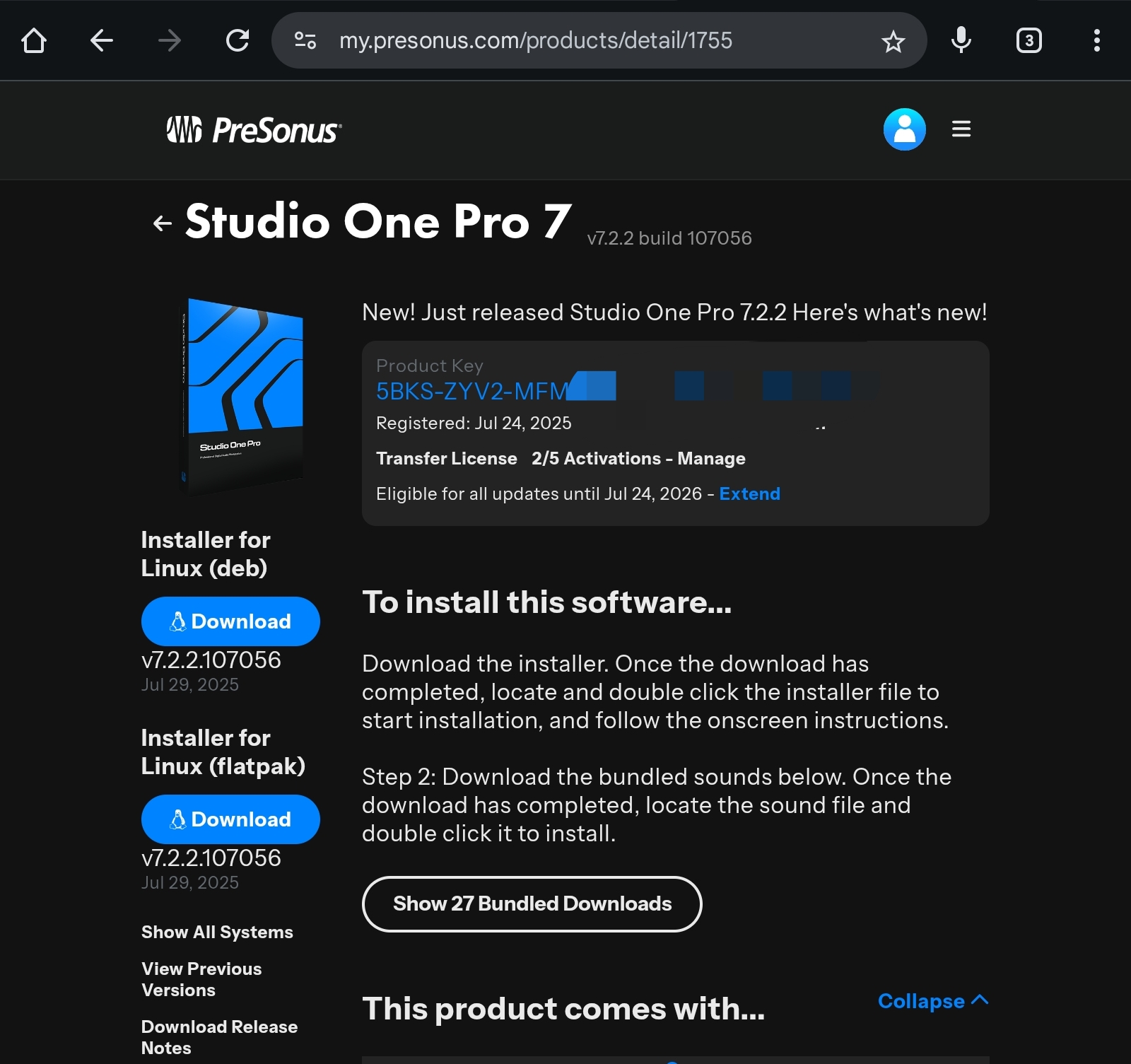Click the This product comes with heading
This screenshot has height=1064, width=1131.
[x=563, y=1009]
